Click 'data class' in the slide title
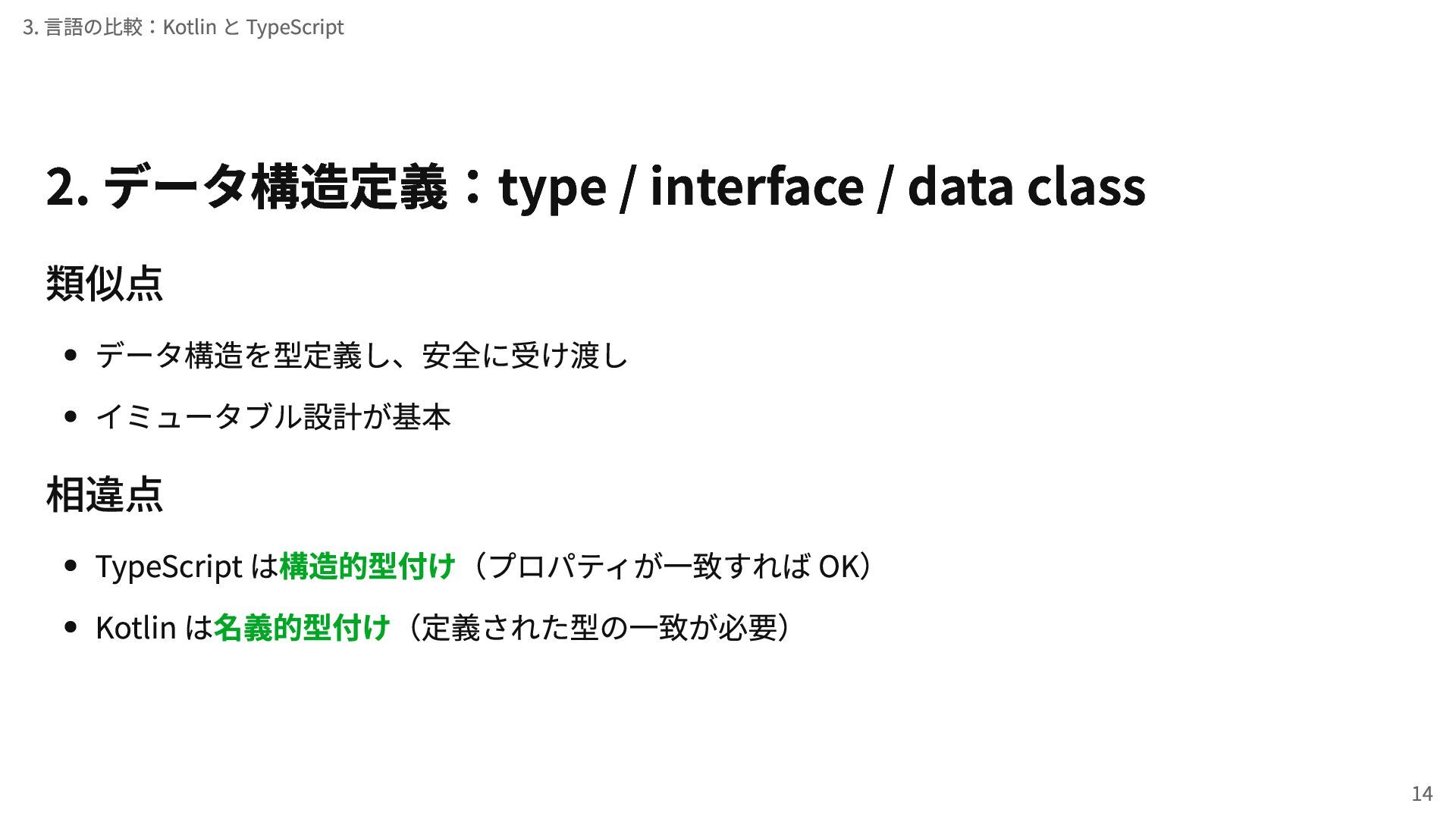The image size is (1456, 819). 1026,187
